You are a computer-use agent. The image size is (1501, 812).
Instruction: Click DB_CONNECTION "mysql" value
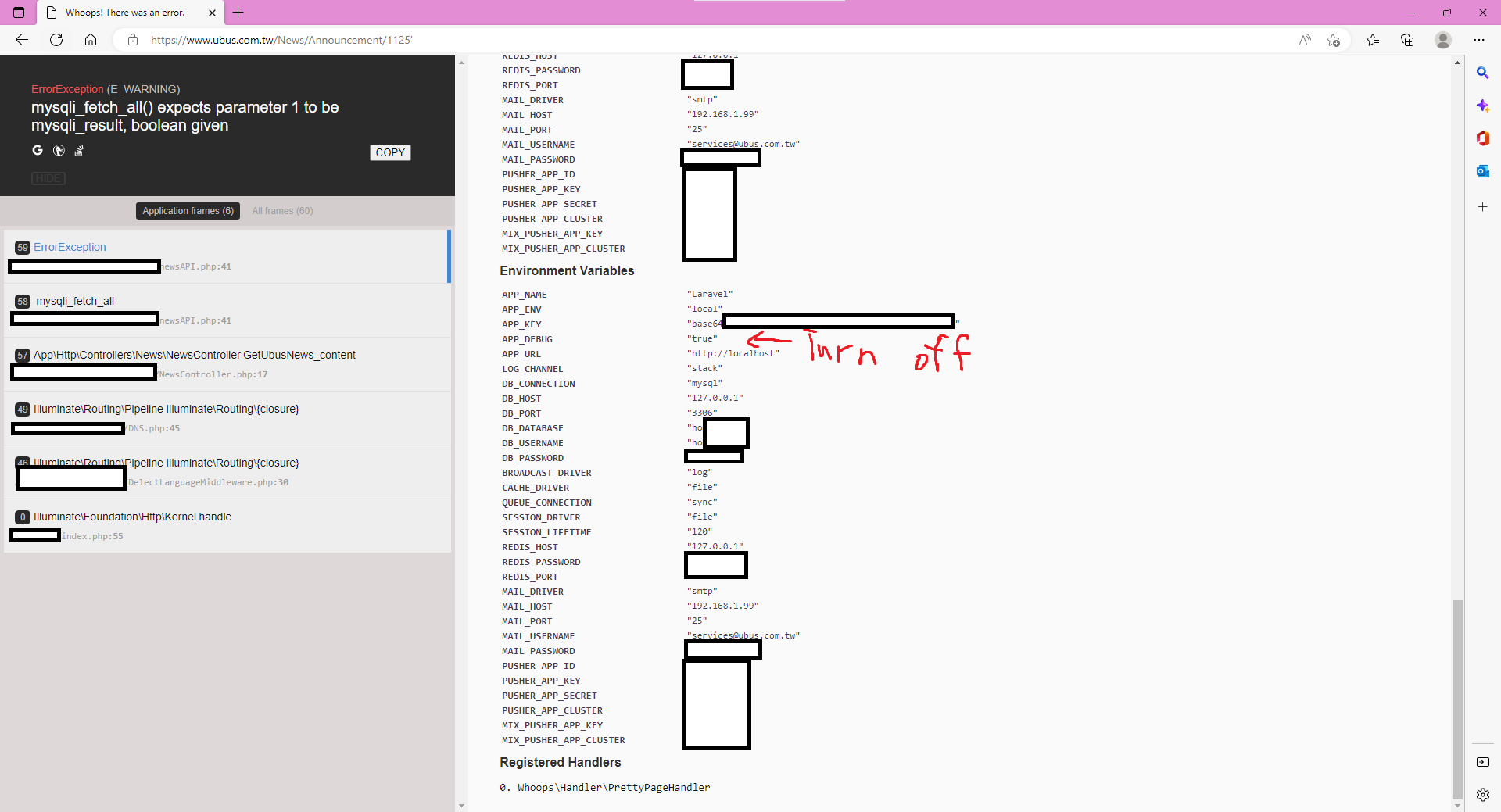pos(704,383)
